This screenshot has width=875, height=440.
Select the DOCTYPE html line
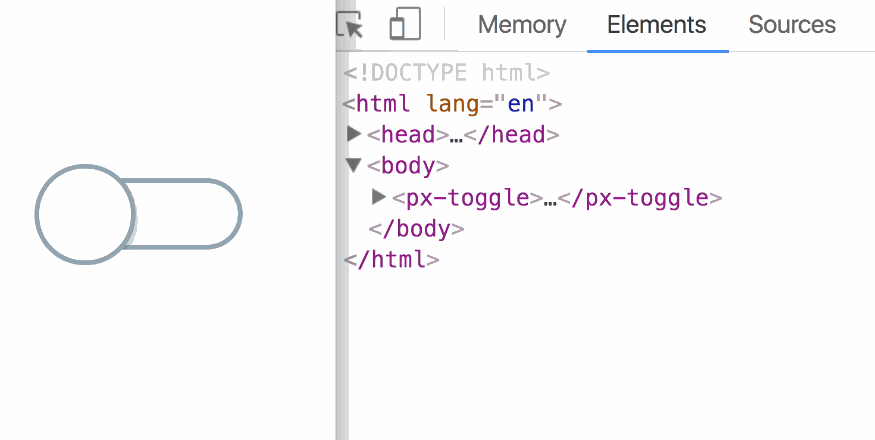click(446, 73)
